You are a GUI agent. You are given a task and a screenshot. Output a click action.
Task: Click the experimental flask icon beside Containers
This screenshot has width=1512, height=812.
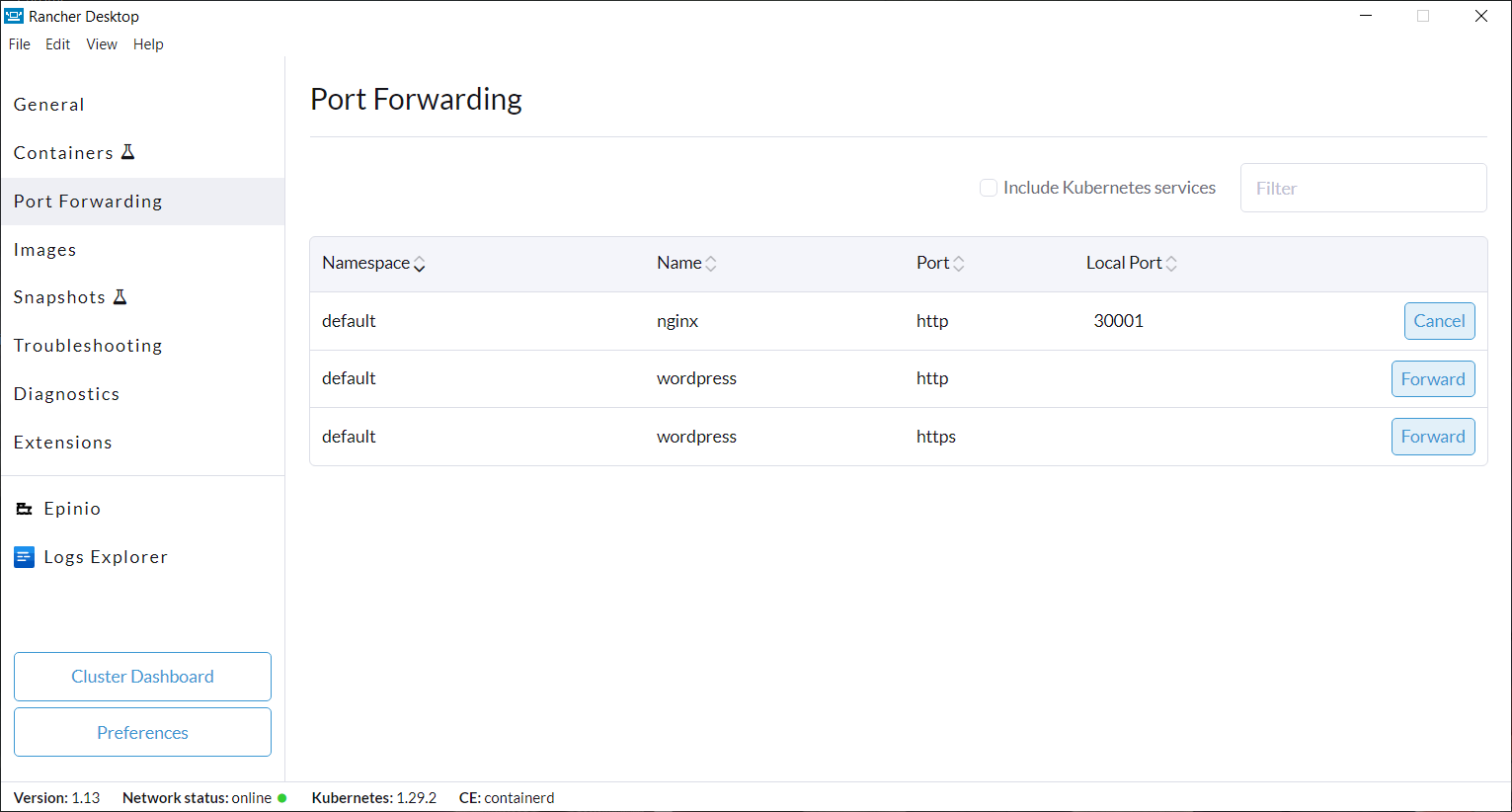(x=127, y=152)
